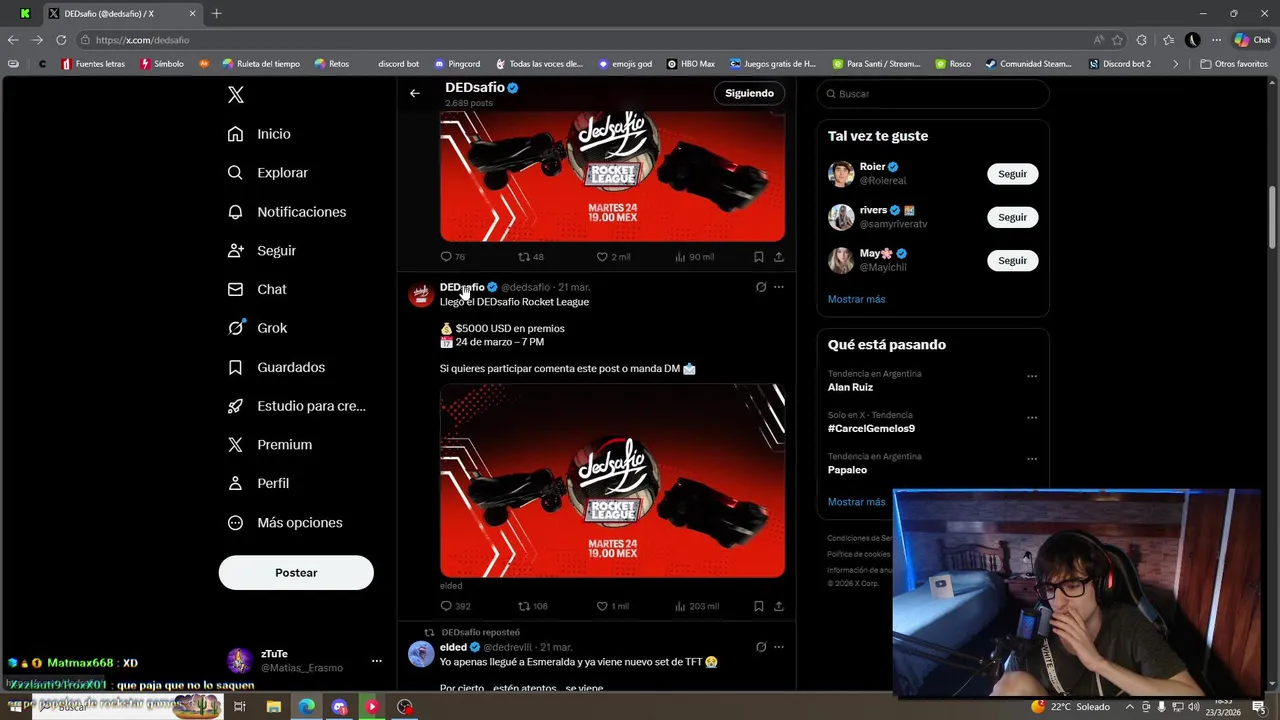
Task: Switch to the Kick browser tab
Action: pyautogui.click(x=25, y=14)
